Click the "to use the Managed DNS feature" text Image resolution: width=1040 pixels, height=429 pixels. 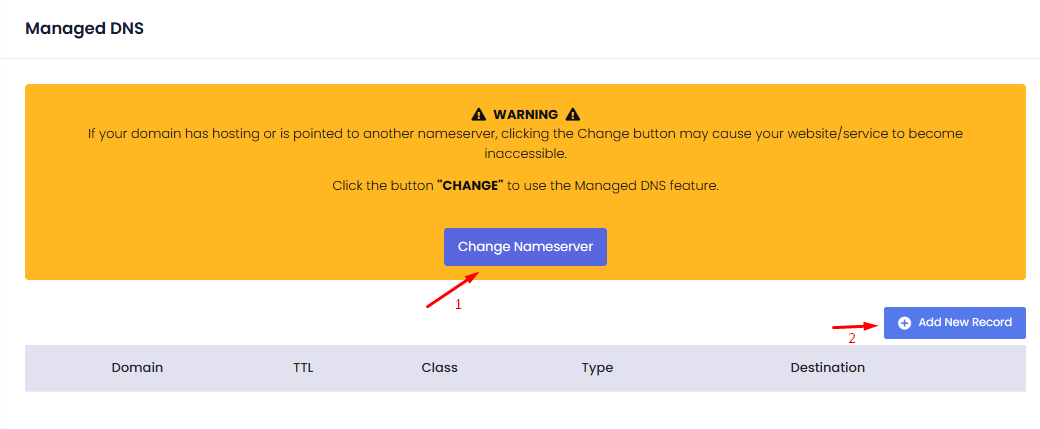point(613,187)
